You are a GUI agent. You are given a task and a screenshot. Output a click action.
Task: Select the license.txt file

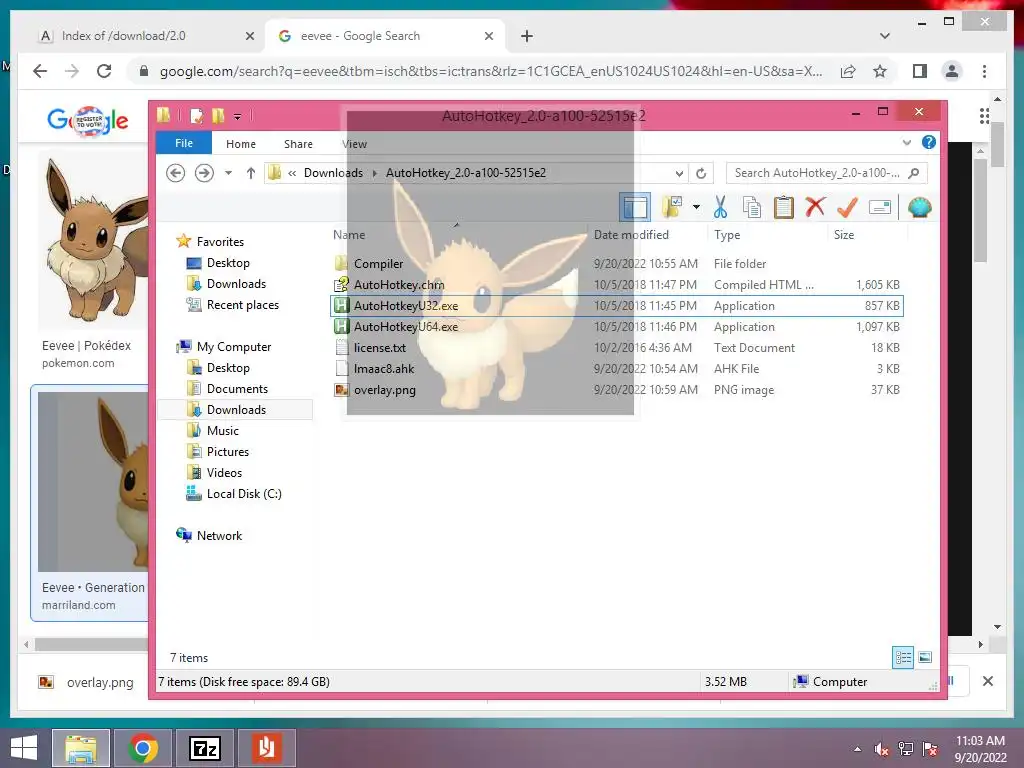click(x=379, y=347)
